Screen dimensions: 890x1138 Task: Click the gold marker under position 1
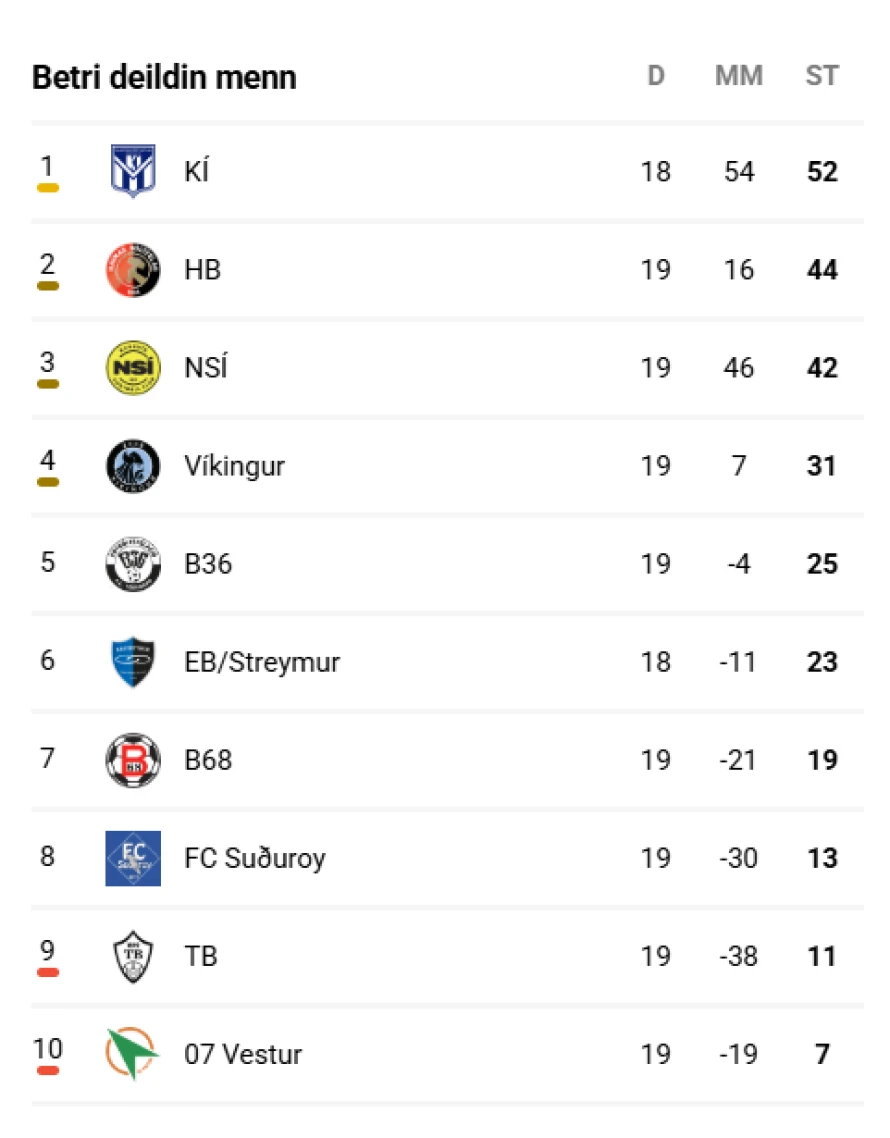click(48, 188)
